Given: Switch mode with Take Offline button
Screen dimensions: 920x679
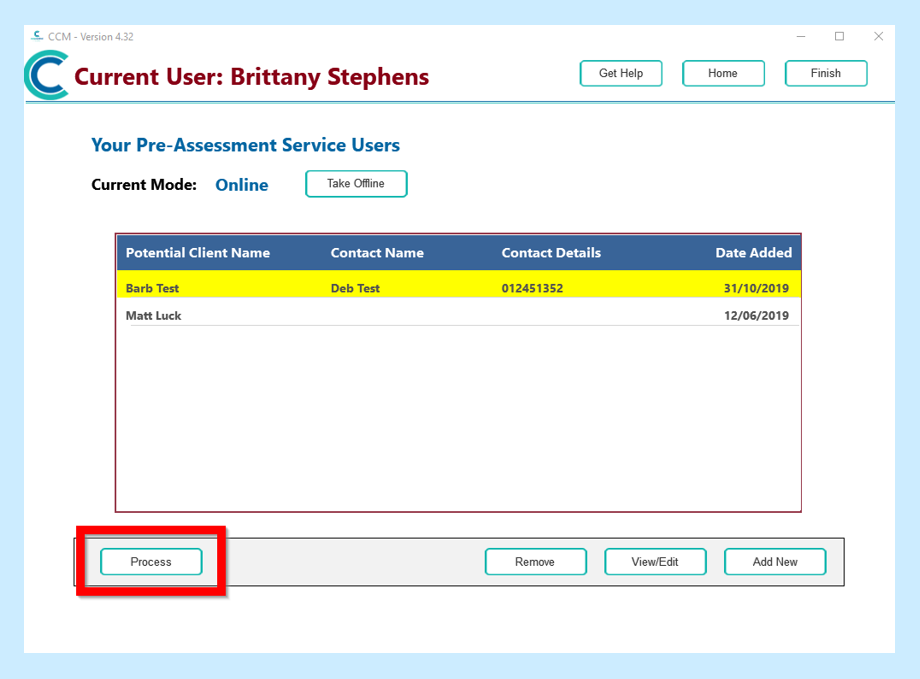Looking at the screenshot, I should 356,184.
